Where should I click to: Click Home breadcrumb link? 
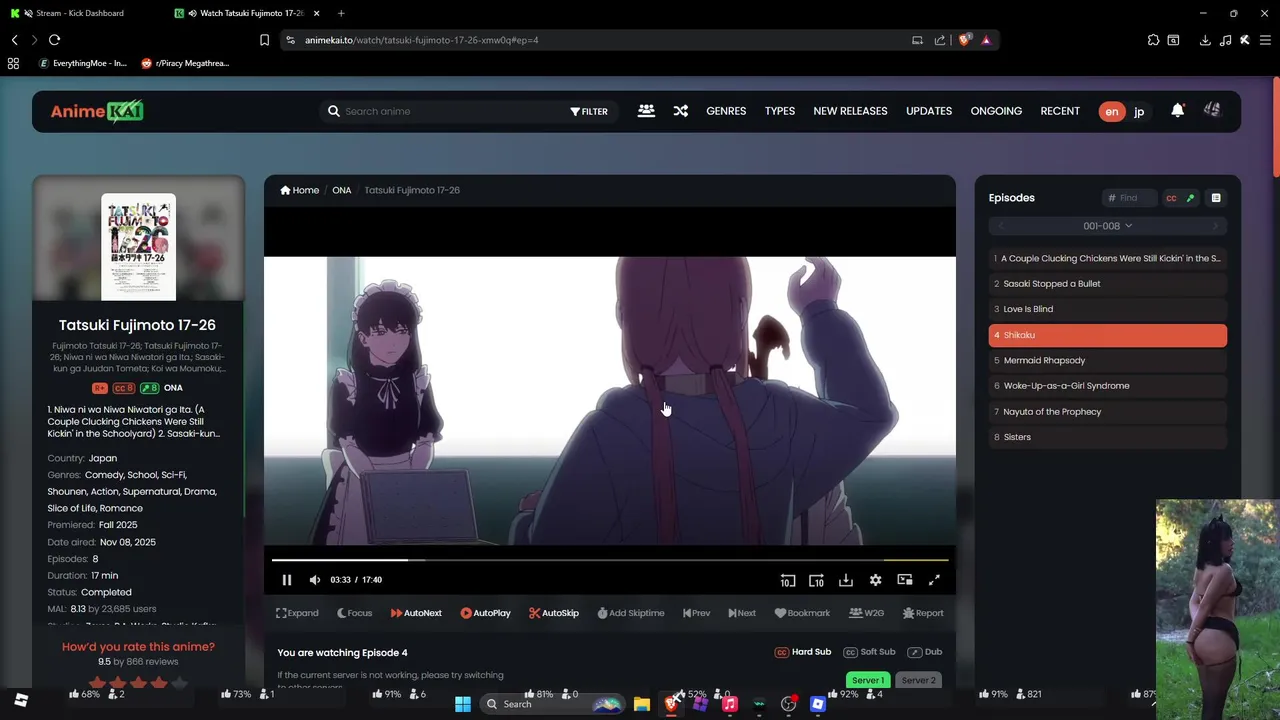[x=300, y=190]
